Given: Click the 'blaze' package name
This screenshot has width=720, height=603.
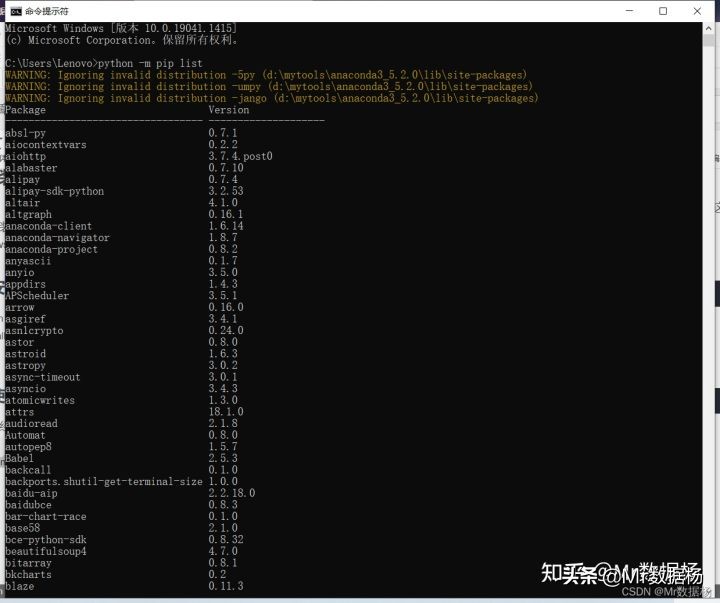Looking at the screenshot, I should 20,586.
